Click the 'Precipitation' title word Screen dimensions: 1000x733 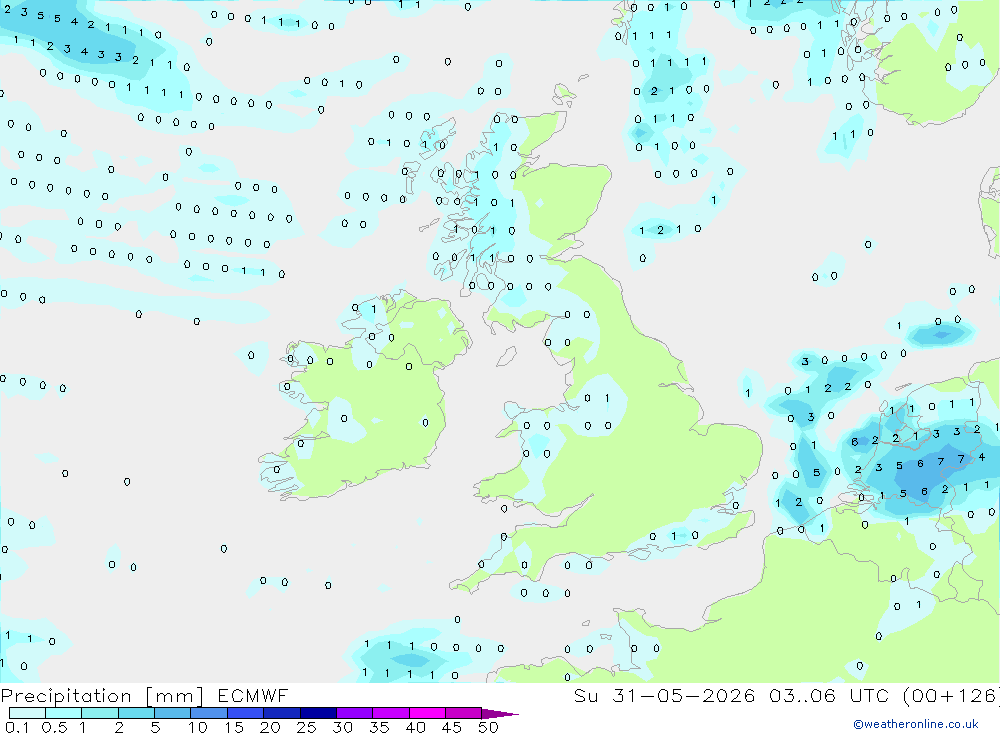pos(66,696)
